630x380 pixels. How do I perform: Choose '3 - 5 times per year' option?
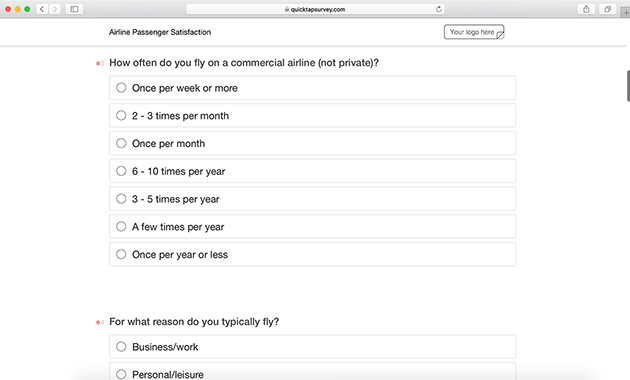(313, 198)
